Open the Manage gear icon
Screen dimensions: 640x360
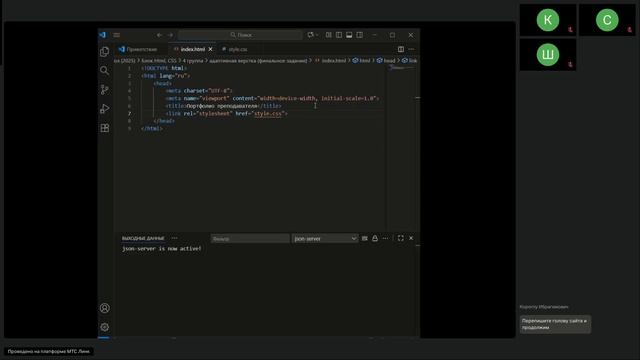click(104, 327)
